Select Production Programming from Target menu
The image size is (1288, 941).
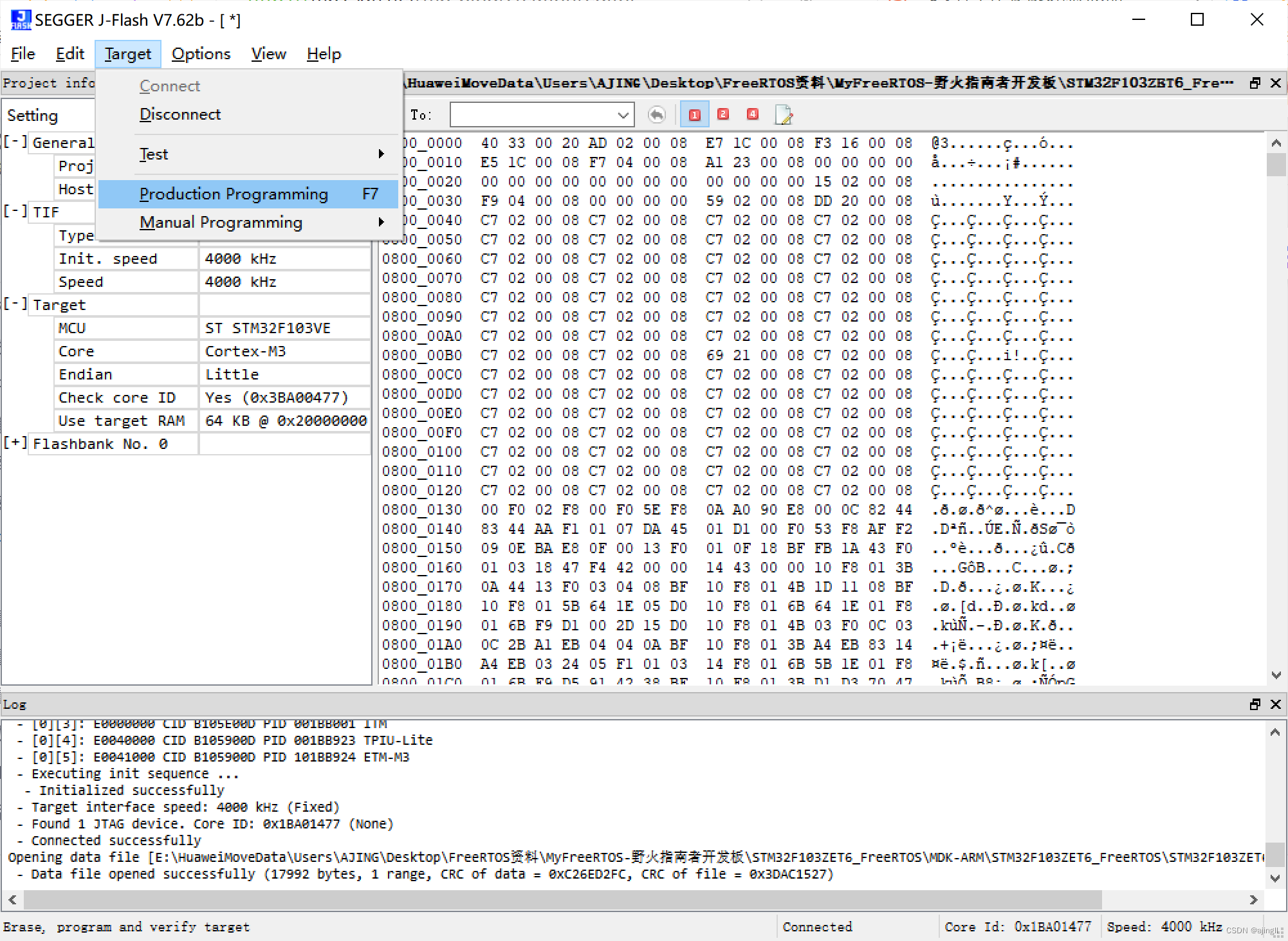coord(234,194)
